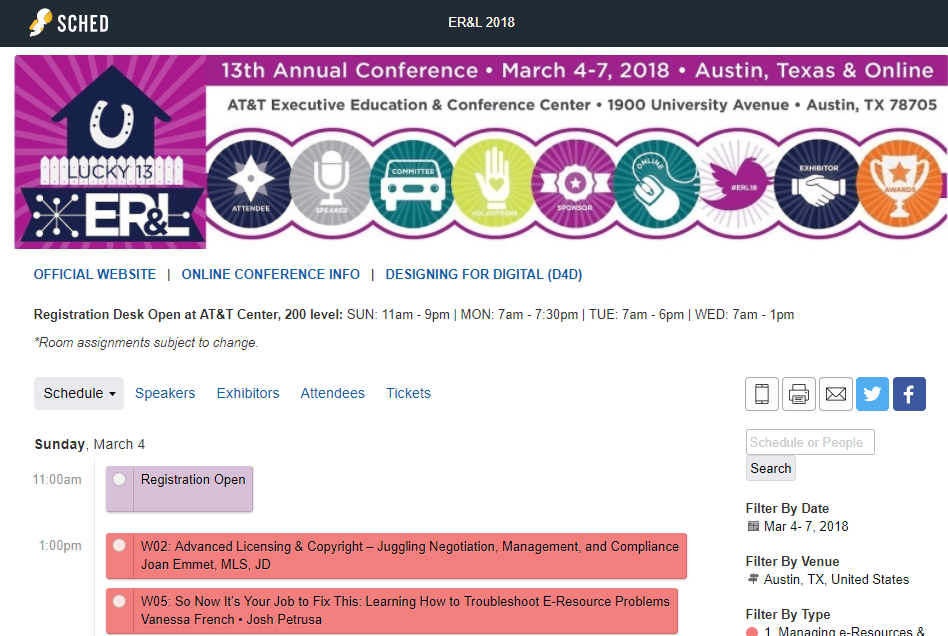Switch to the Speakers tab

[165, 393]
